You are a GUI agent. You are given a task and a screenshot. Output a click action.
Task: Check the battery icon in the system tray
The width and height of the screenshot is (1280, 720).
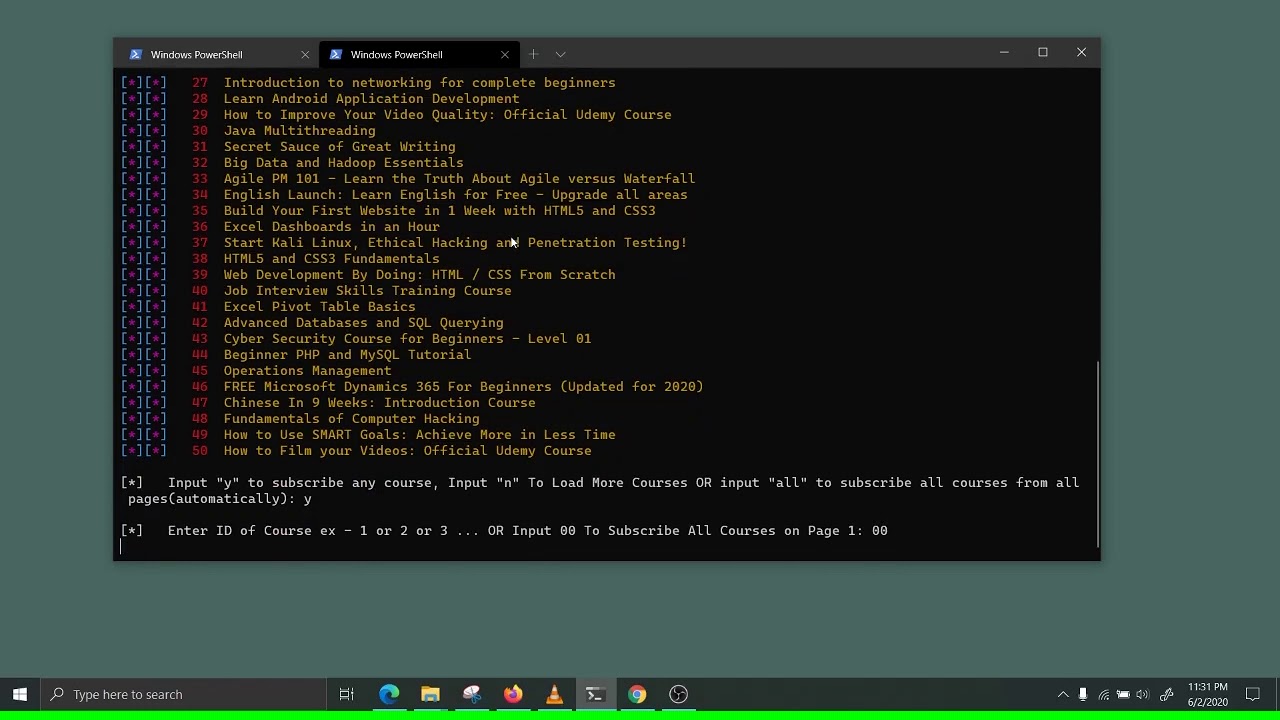click(x=1123, y=695)
